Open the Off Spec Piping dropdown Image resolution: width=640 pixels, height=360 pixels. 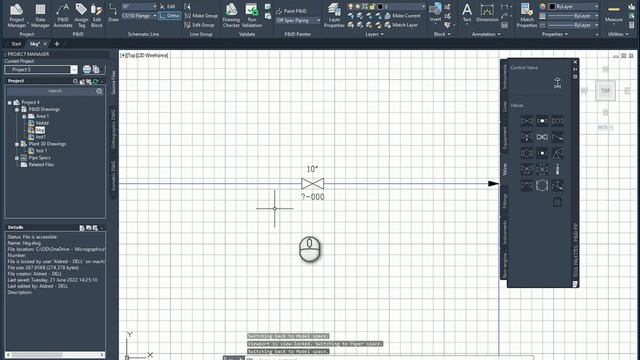click(298, 20)
